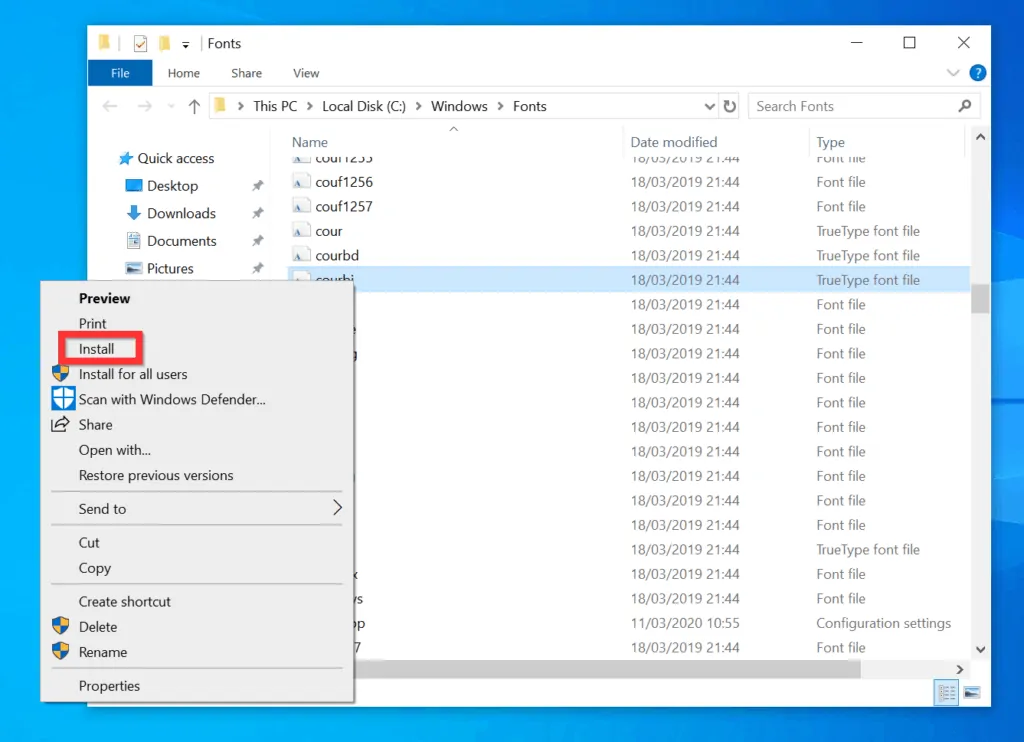The width and height of the screenshot is (1024, 742).
Task: Select Install from the context menu
Action: click(98, 348)
